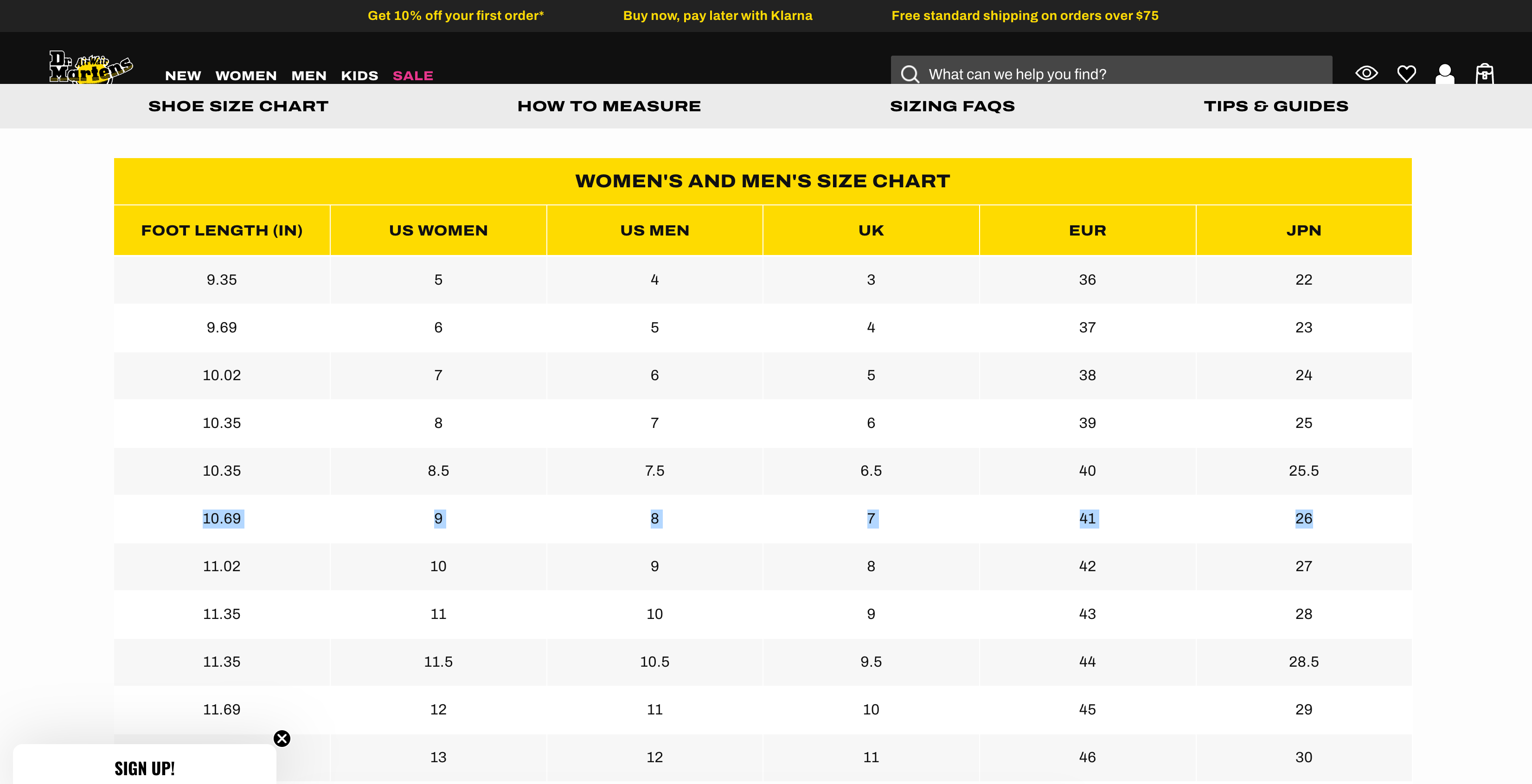Open the account profile icon

tap(1445, 74)
